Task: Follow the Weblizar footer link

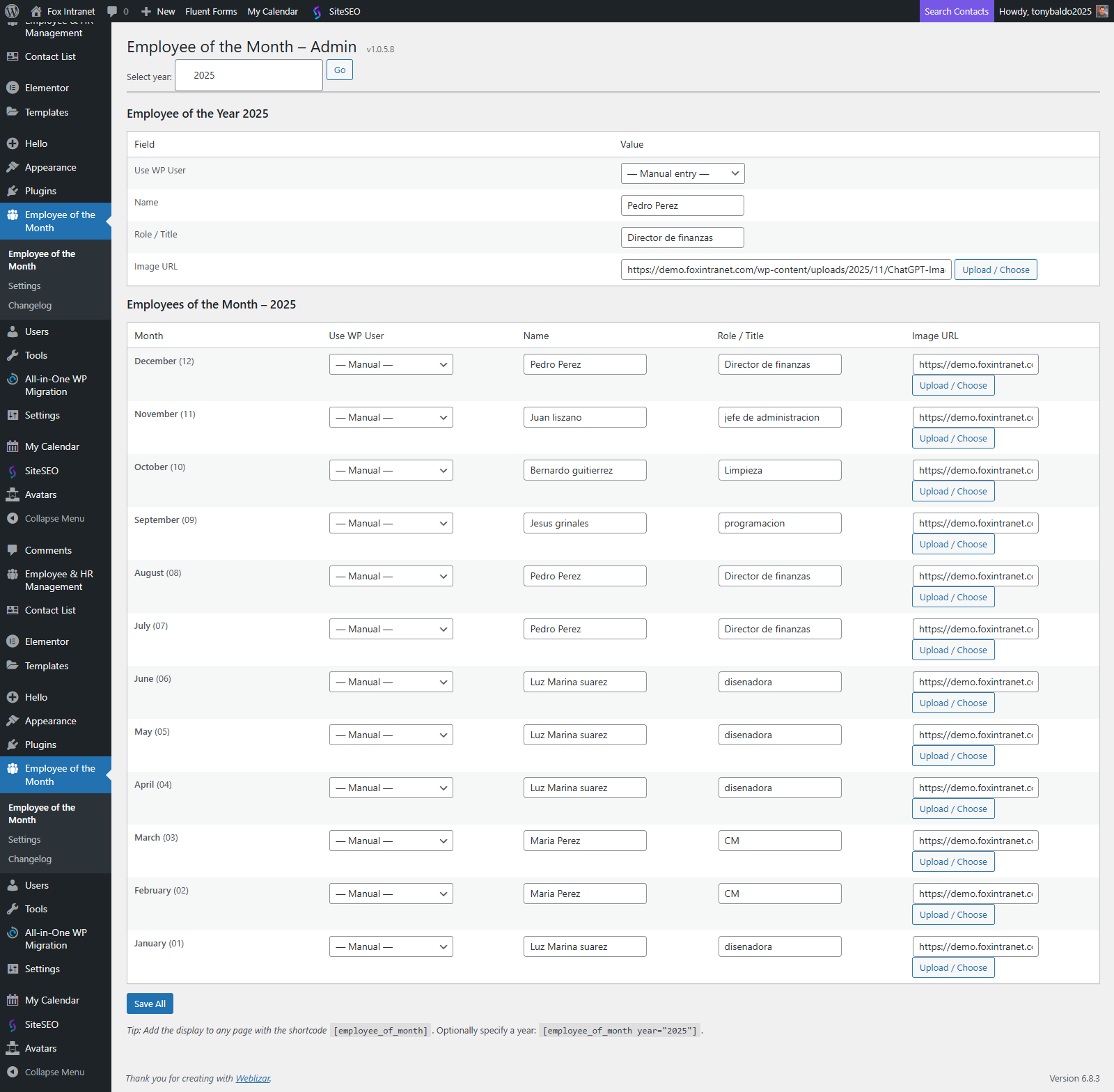Action: point(253,1078)
